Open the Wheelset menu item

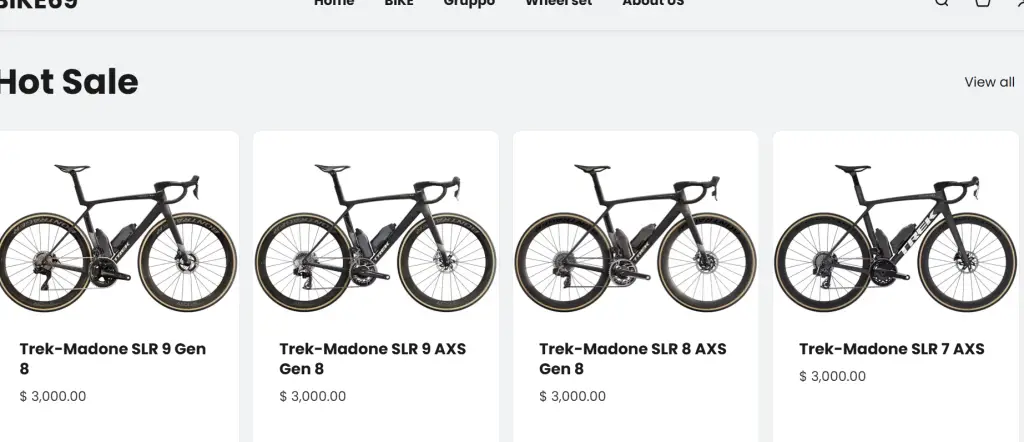558,3
